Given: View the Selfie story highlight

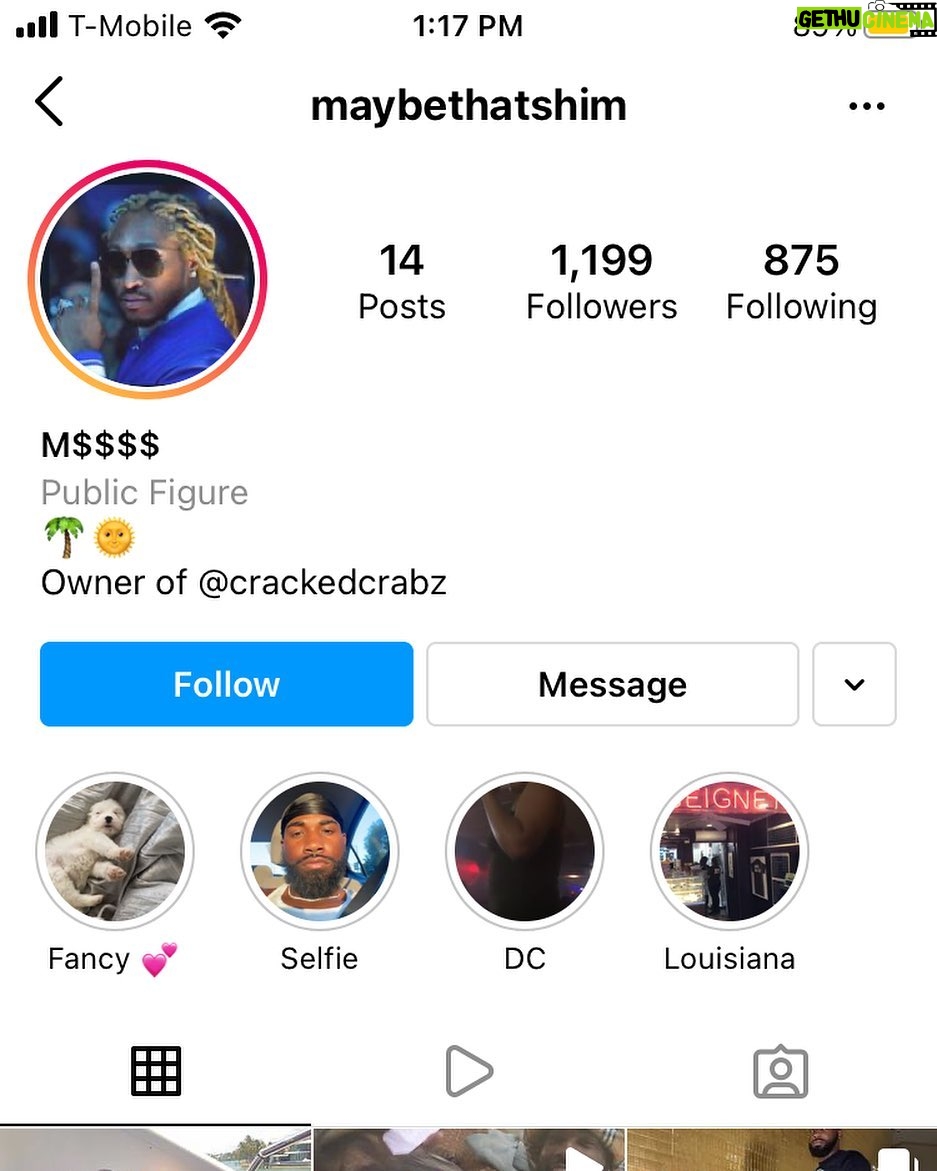Looking at the screenshot, I should click(320, 851).
